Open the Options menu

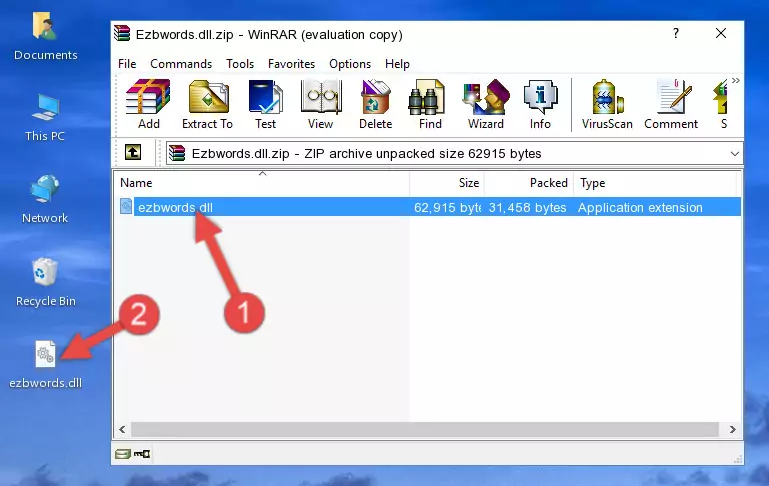pos(350,64)
